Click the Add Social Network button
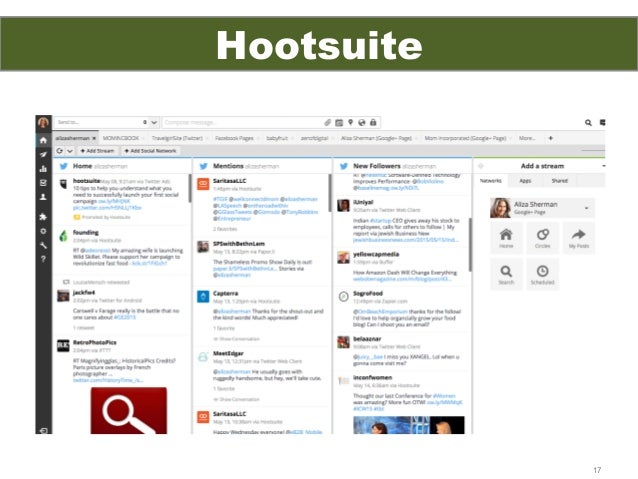This screenshot has height=479, width=638. pos(150,151)
